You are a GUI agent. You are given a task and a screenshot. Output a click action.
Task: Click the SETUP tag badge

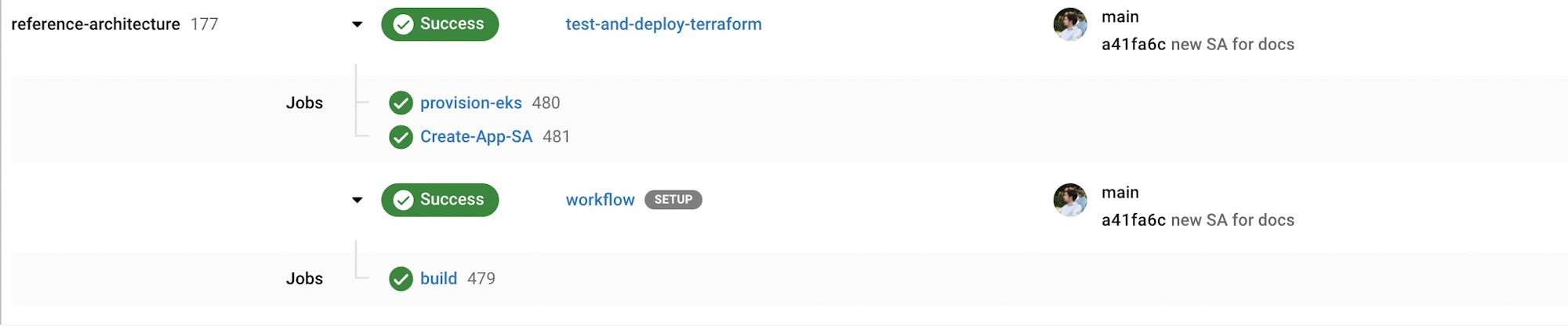tap(673, 200)
